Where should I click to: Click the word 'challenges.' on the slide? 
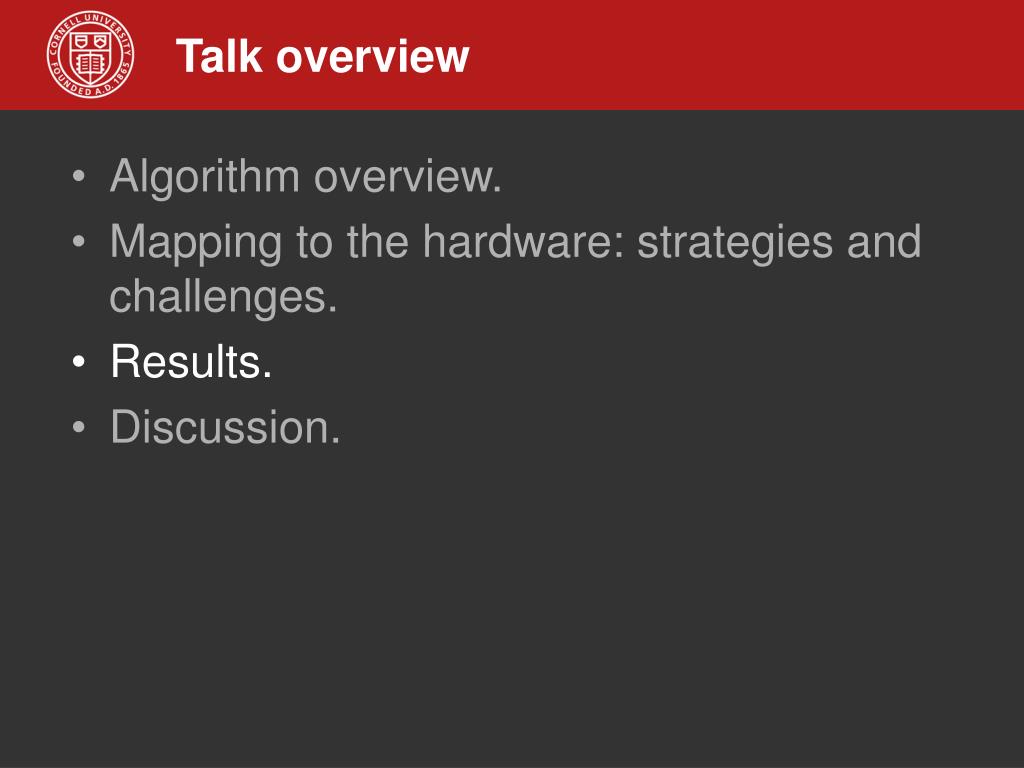[223, 296]
